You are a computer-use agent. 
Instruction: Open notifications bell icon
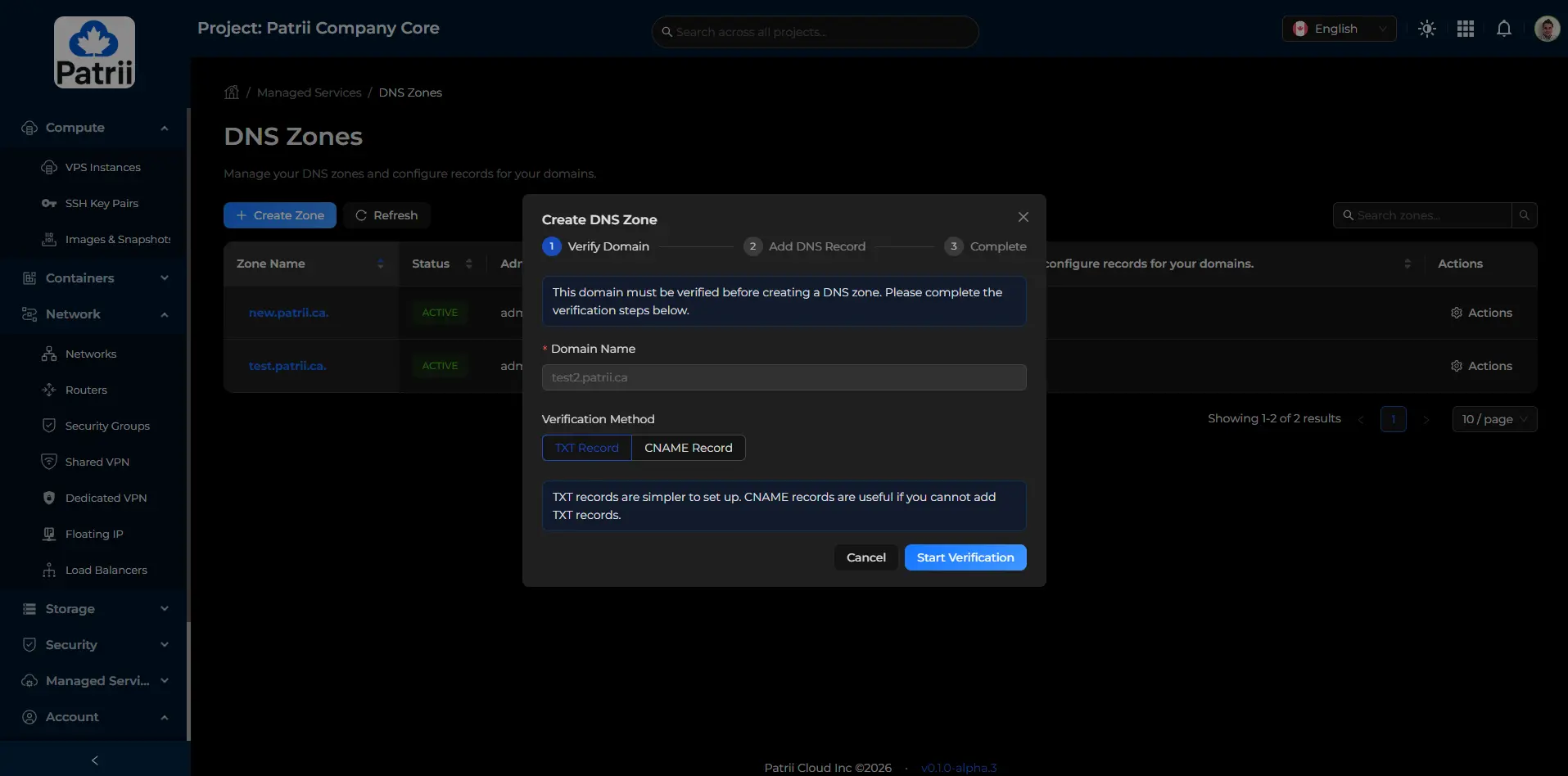click(x=1504, y=29)
